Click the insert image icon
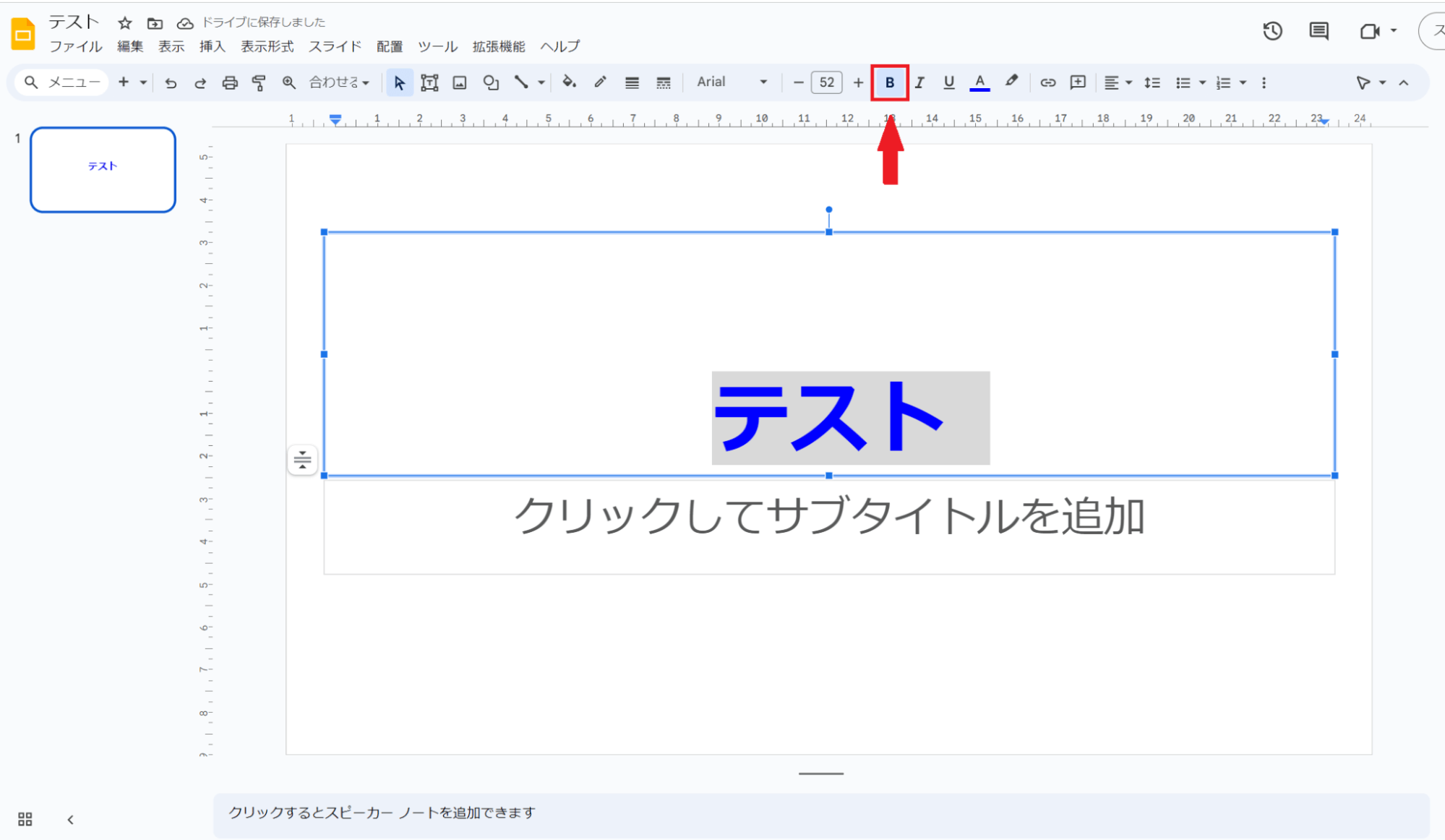Image resolution: width=1445 pixels, height=840 pixels. (x=460, y=82)
